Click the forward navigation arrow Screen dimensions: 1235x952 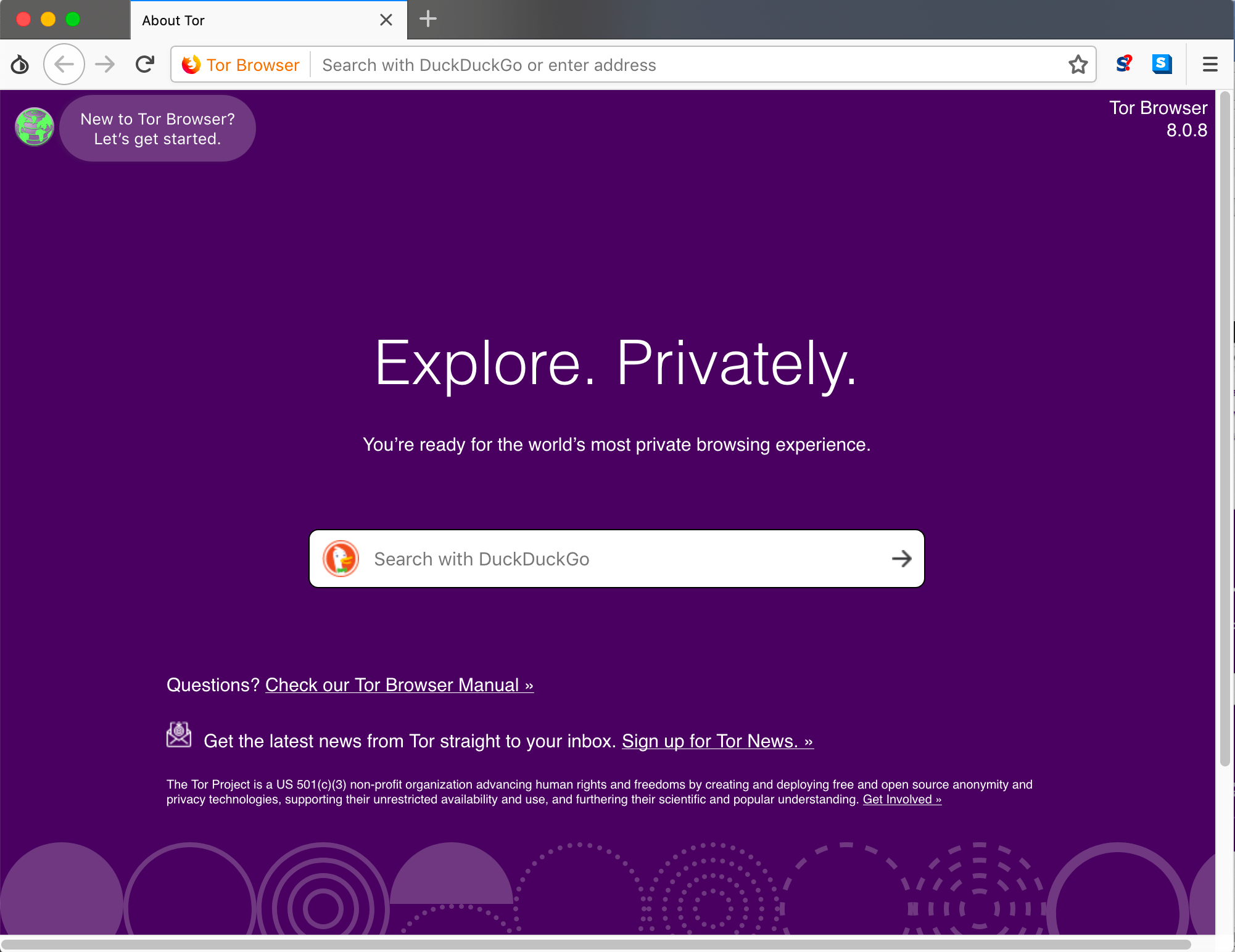tap(104, 64)
